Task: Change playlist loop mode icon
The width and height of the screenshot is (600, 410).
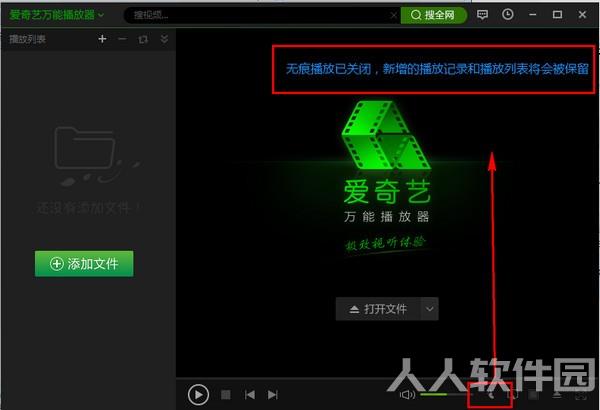Action: point(143,39)
